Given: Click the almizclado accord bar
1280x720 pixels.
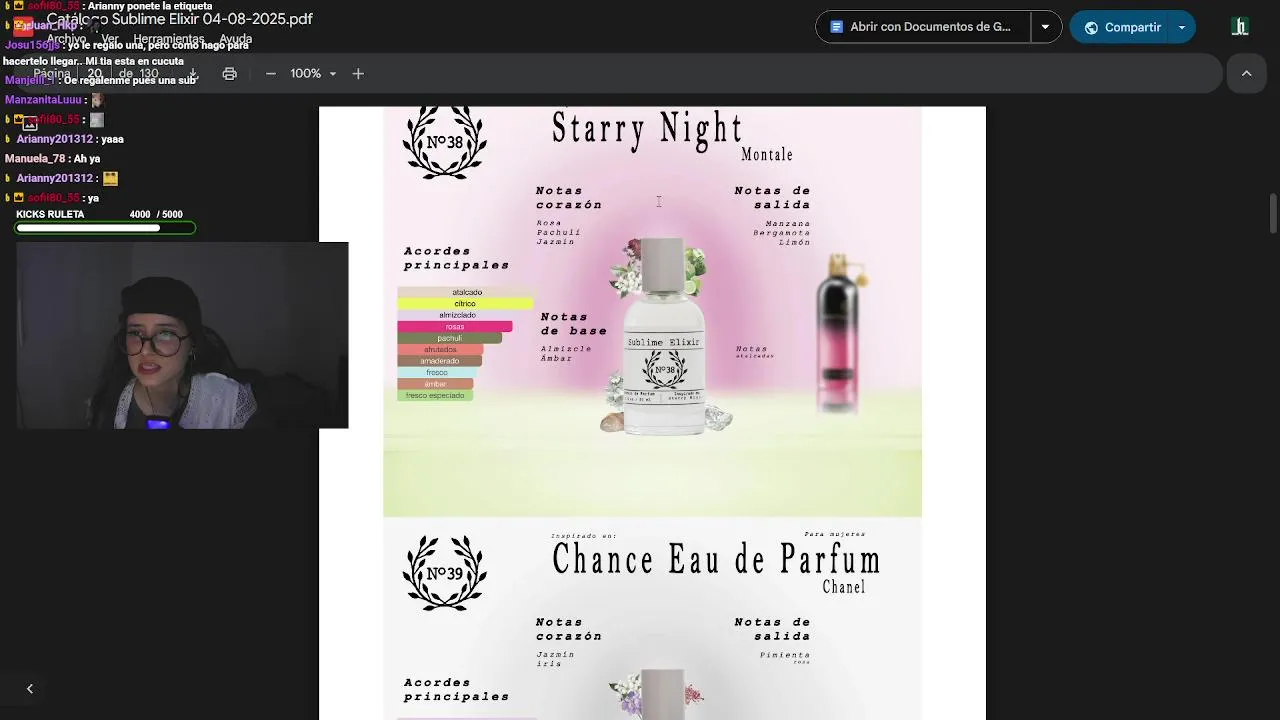Looking at the screenshot, I should (x=457, y=315).
